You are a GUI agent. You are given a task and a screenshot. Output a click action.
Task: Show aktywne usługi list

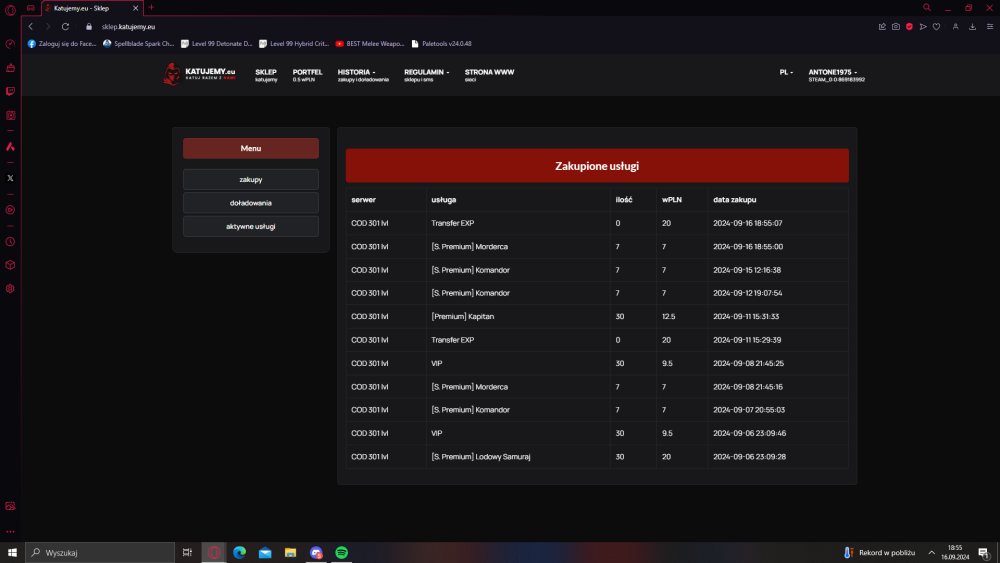point(251,226)
